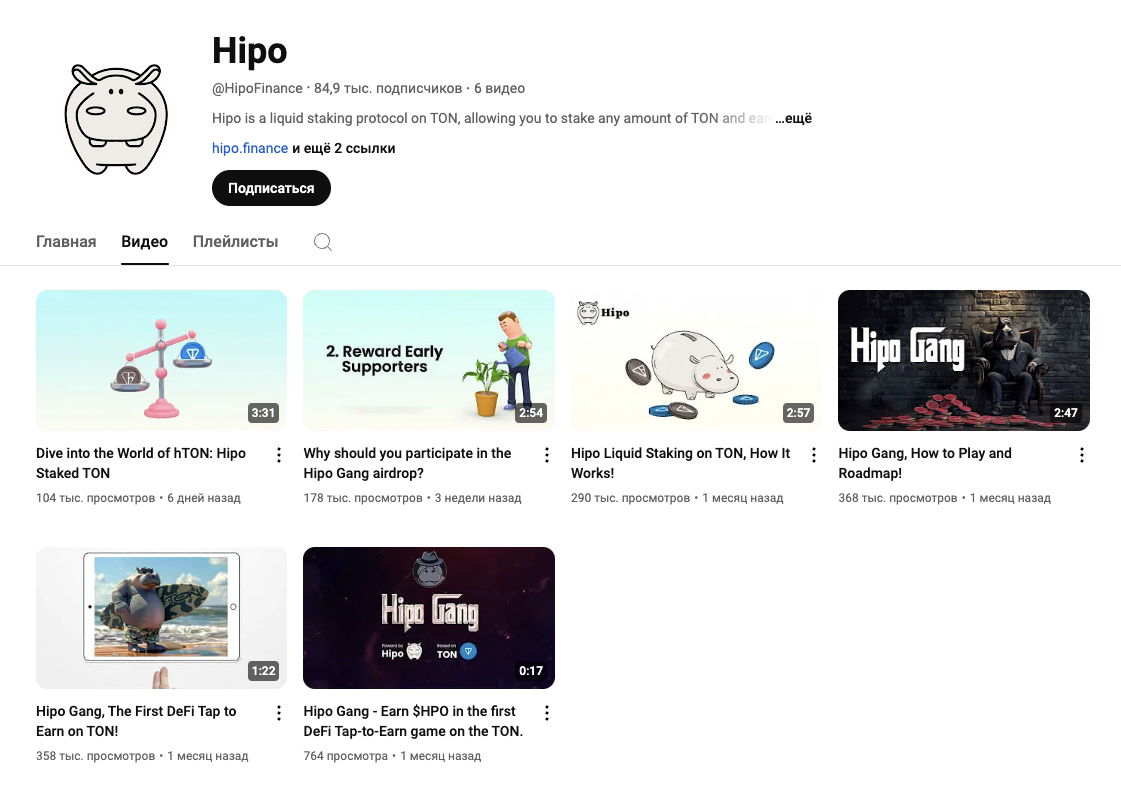Image resolution: width=1121 pixels, height=807 pixels.
Task: Open options menu for 'Dive into the World of hTON'
Action: click(279, 455)
